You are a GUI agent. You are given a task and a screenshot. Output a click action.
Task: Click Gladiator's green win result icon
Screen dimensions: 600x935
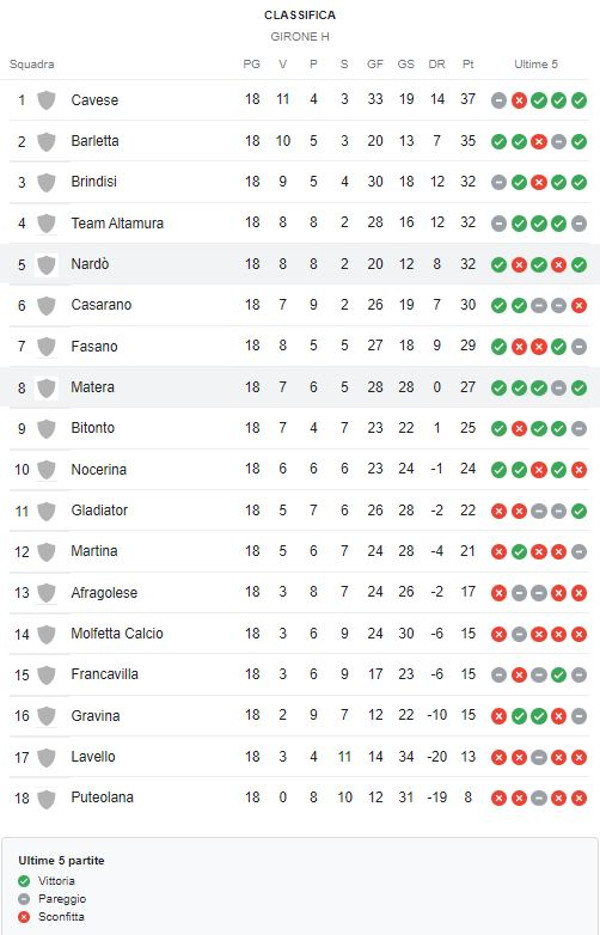(x=579, y=511)
